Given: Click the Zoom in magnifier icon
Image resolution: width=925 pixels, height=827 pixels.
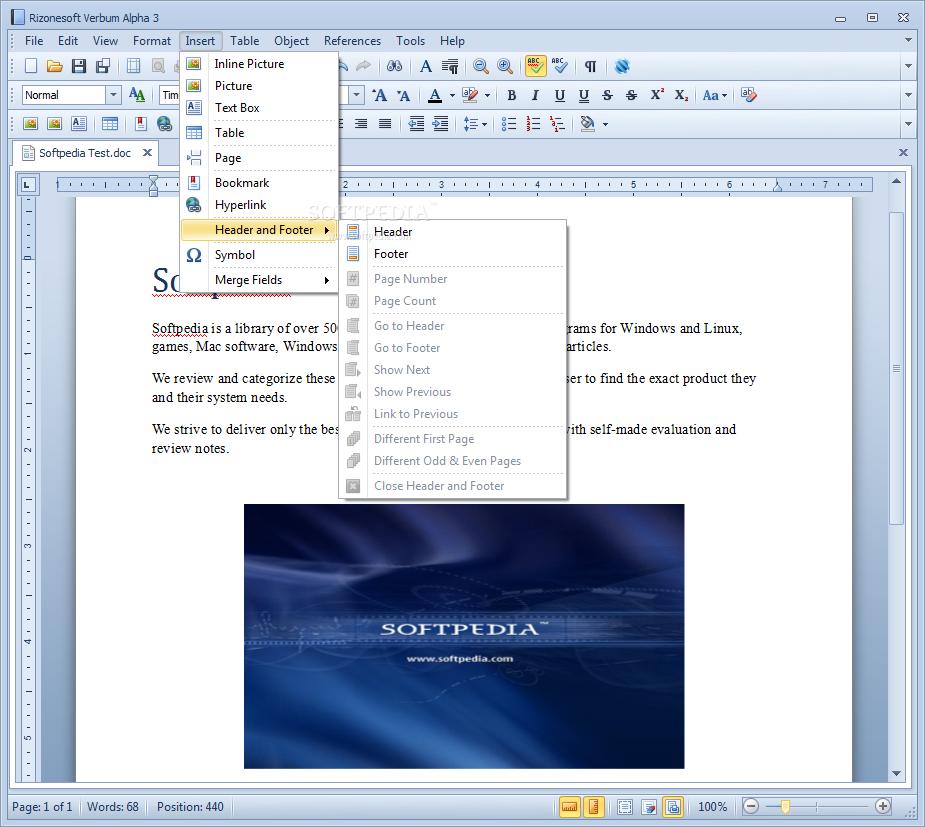Looking at the screenshot, I should click(x=505, y=66).
